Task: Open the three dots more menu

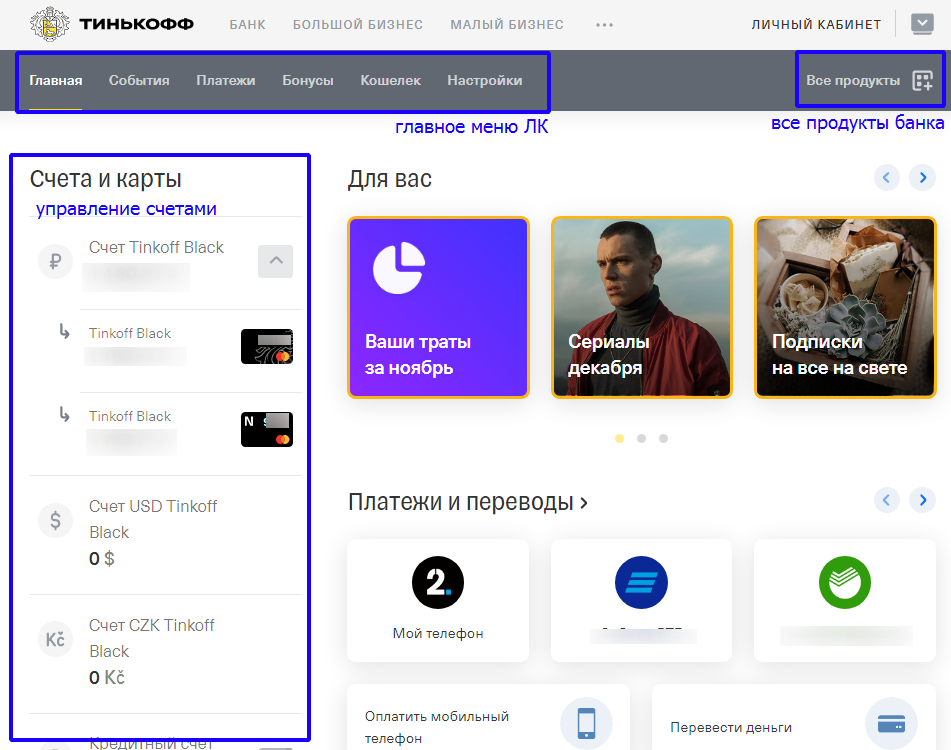Action: [604, 25]
